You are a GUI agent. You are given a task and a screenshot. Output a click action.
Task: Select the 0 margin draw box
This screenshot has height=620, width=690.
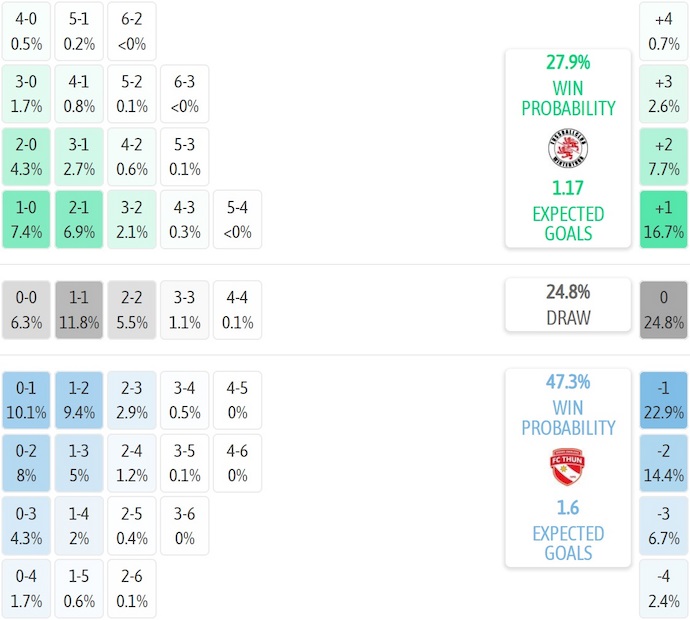663,310
